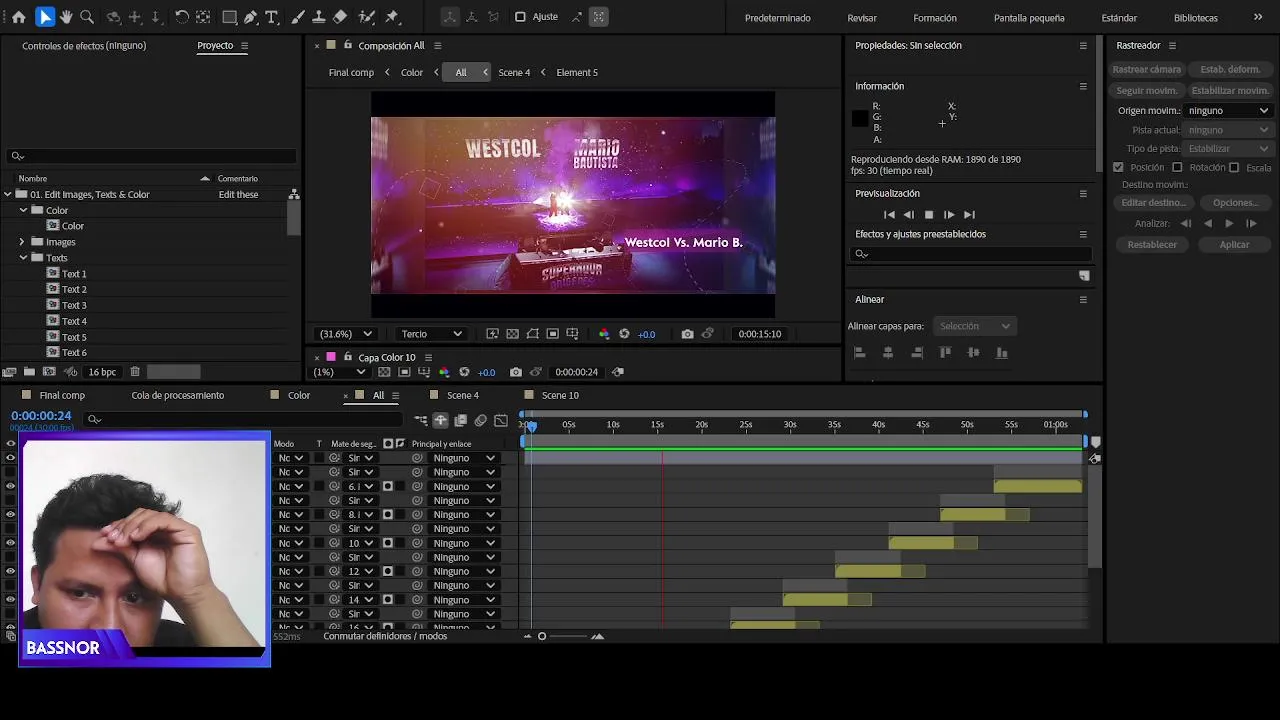Select the Rectangle shape tool

(229, 17)
